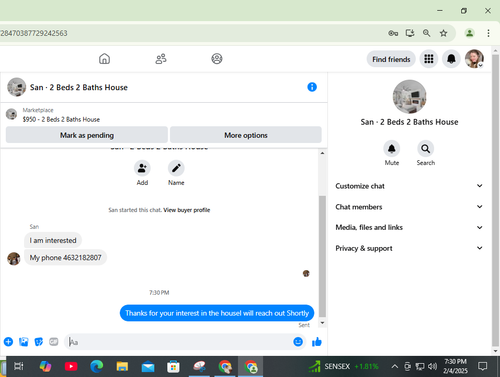The height and width of the screenshot is (377, 500).
Task: Attach a photo file icon
Action: coord(24,342)
